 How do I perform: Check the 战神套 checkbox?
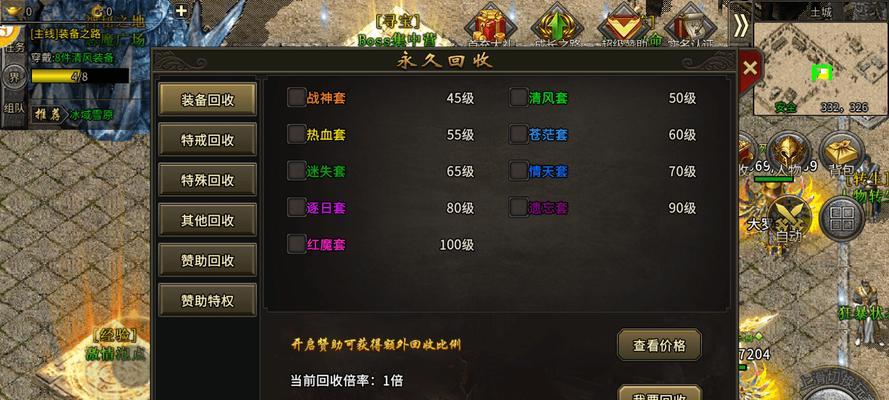coord(297,97)
